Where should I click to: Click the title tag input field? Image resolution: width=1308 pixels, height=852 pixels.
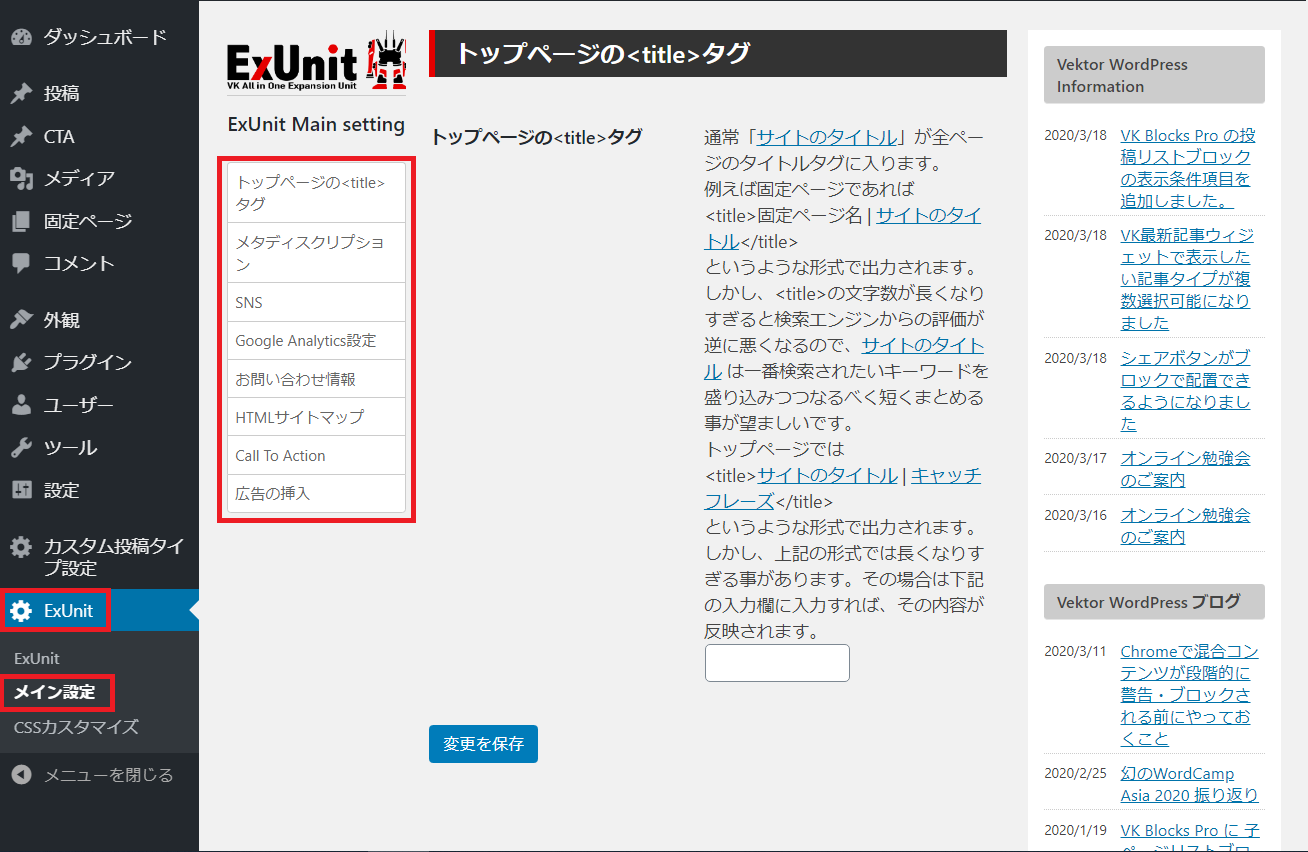pos(777,663)
